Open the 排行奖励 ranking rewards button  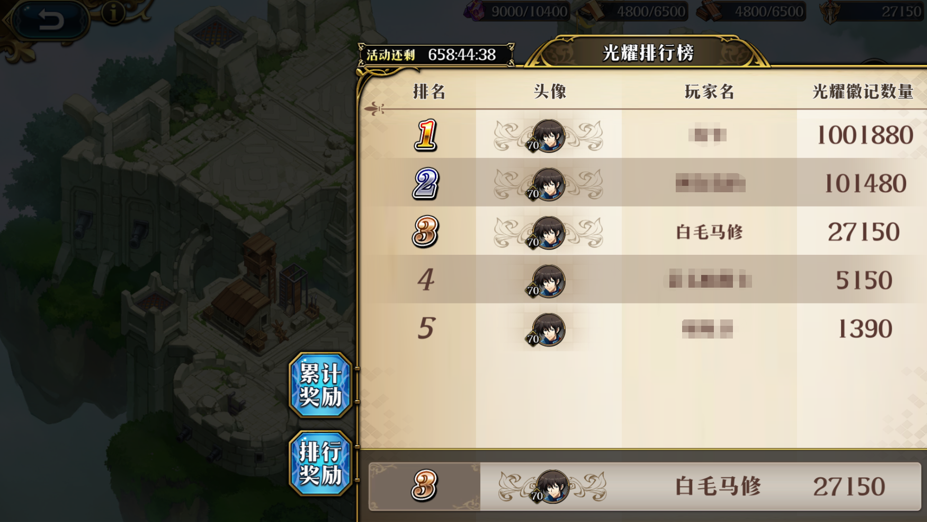pyautogui.click(x=320, y=463)
